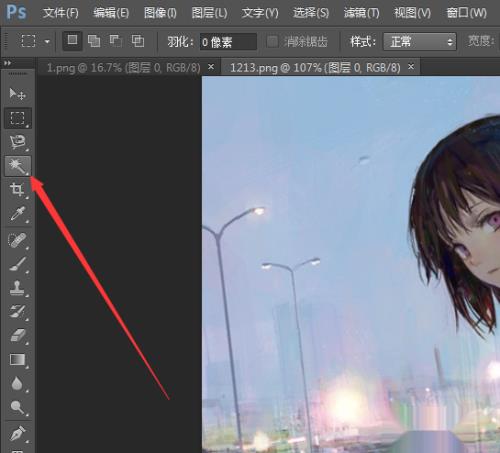Screen dimensions: 500x453
Task: Open the 选择(S) menu
Action: click(311, 13)
